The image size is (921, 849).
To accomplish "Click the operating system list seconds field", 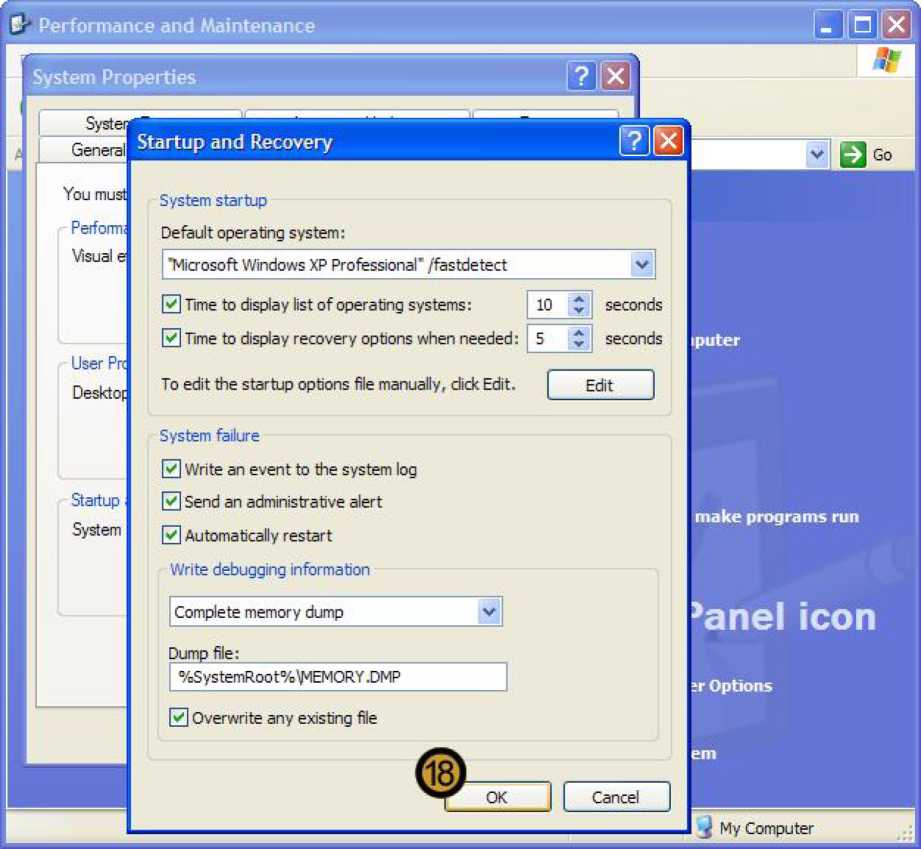I will [x=547, y=305].
